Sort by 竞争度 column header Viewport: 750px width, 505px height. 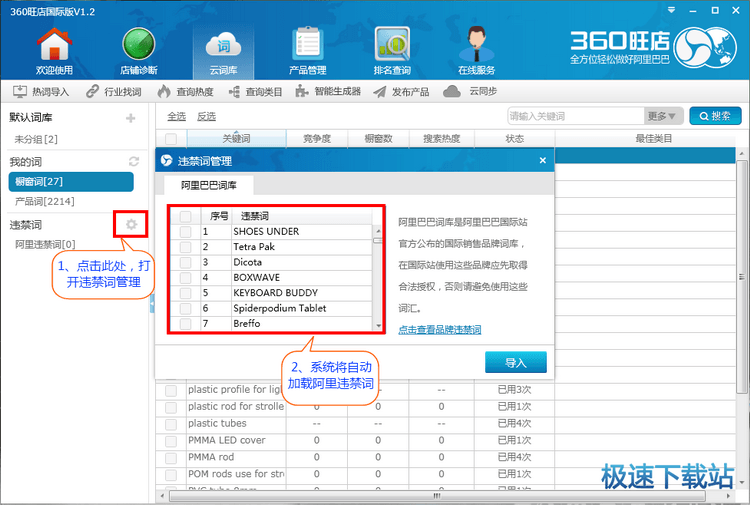pyautogui.click(x=317, y=139)
